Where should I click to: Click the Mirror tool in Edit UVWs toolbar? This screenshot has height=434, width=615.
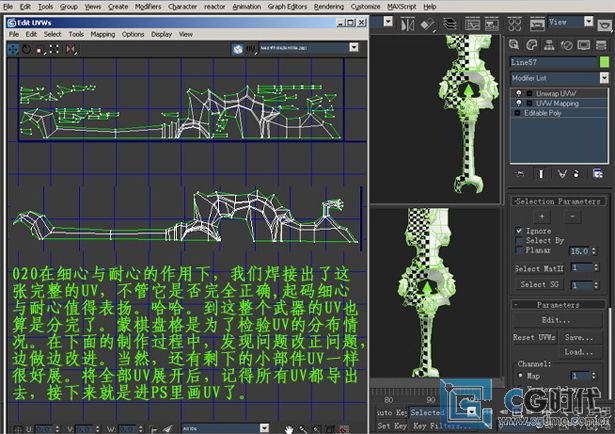[71, 49]
